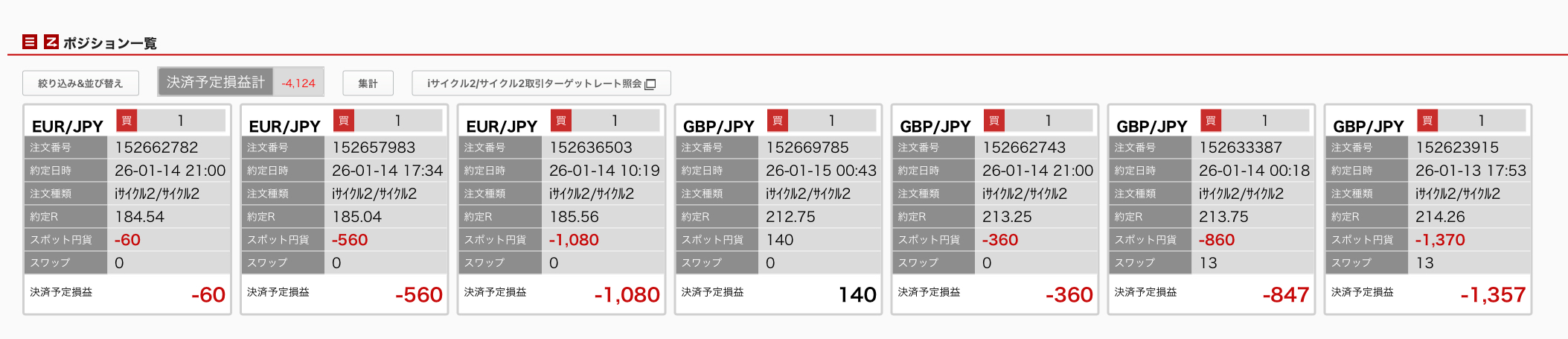Viewport: 1568px width, 339px height.
Task: Click the buy icon on order 152669785
Action: 778,121
